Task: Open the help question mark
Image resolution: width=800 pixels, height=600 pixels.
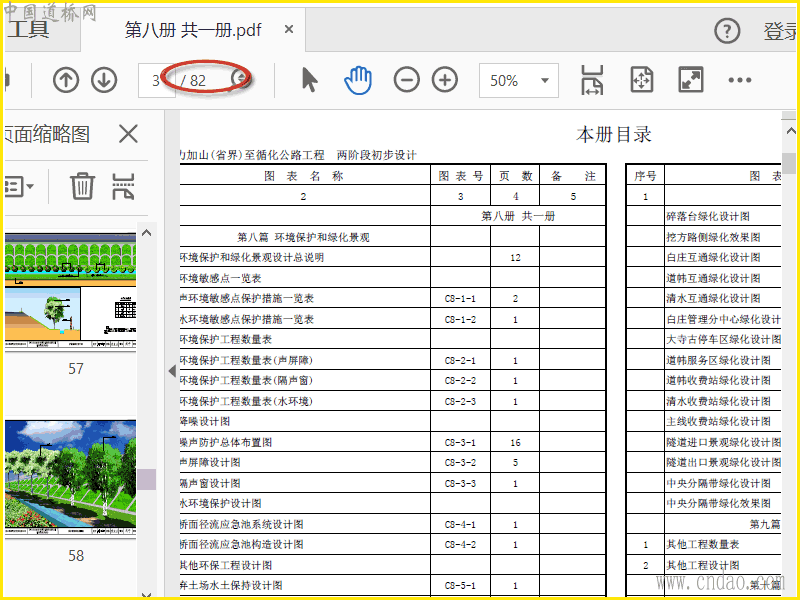Action: (x=727, y=31)
